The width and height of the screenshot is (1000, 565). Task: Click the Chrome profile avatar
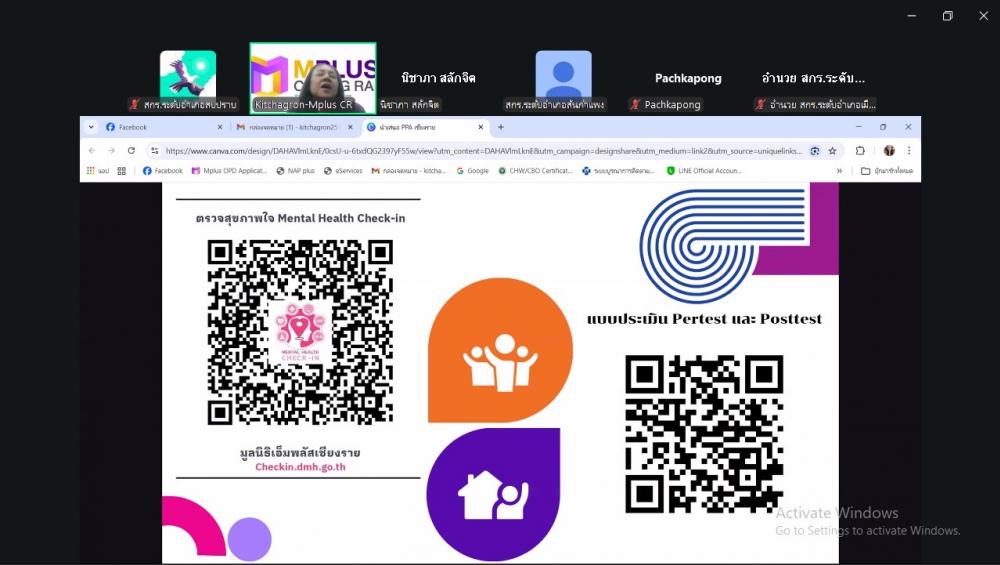click(888, 151)
